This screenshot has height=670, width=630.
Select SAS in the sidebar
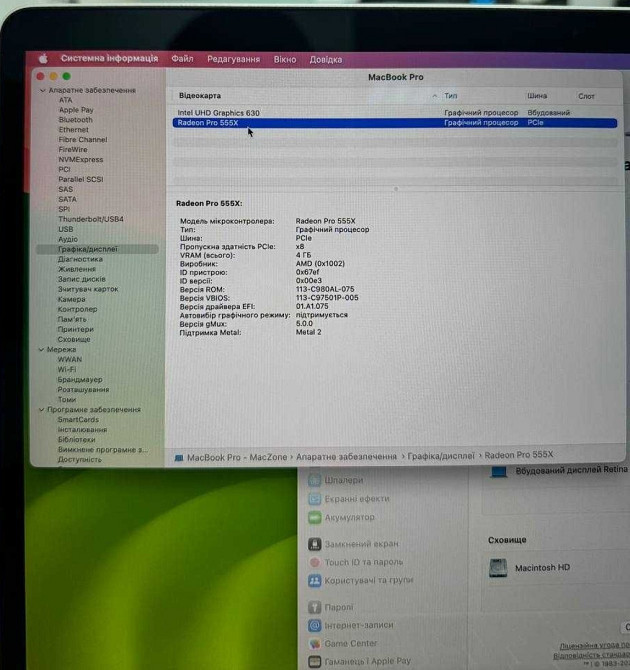(x=65, y=189)
